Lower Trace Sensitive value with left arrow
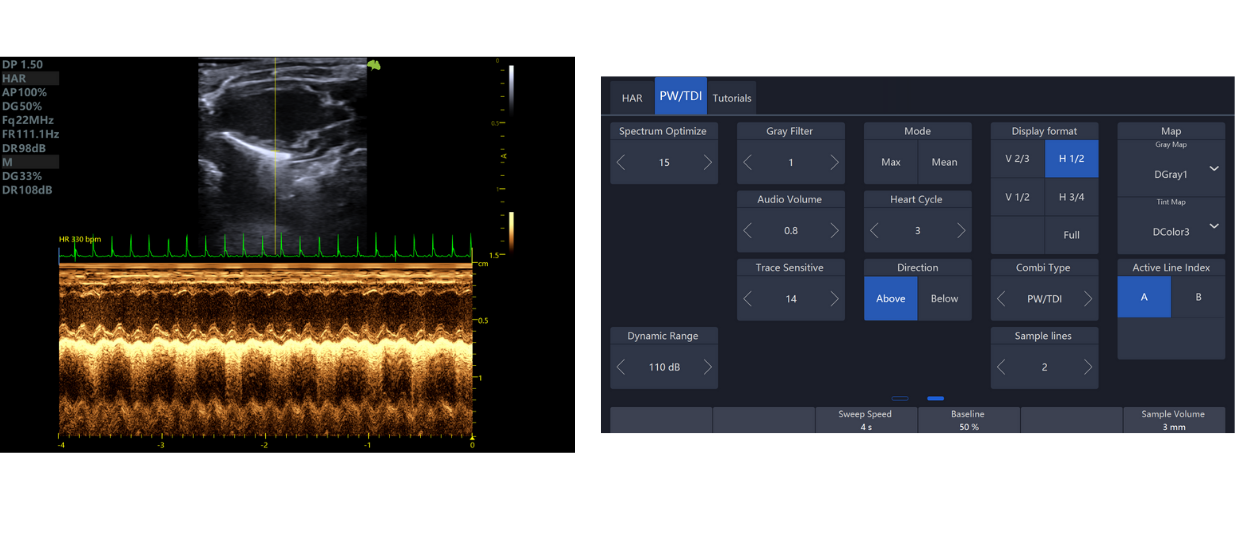Viewport: 1235px width, 540px height. click(749, 298)
